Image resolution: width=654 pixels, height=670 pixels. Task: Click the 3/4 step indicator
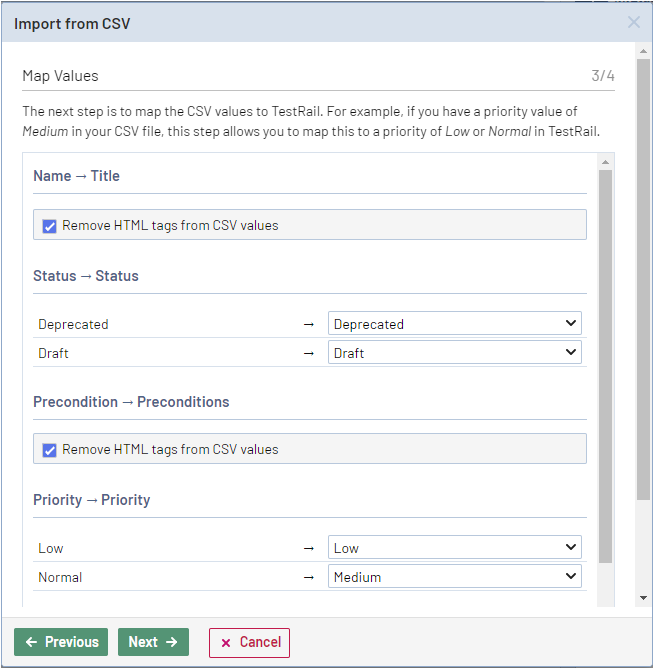point(602,76)
